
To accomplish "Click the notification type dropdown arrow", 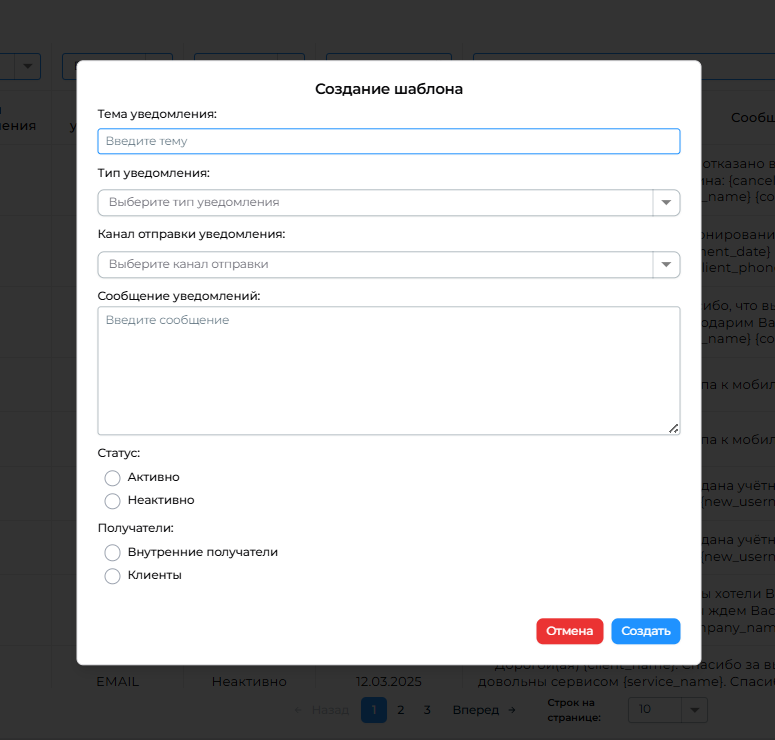I will (x=666, y=202).
